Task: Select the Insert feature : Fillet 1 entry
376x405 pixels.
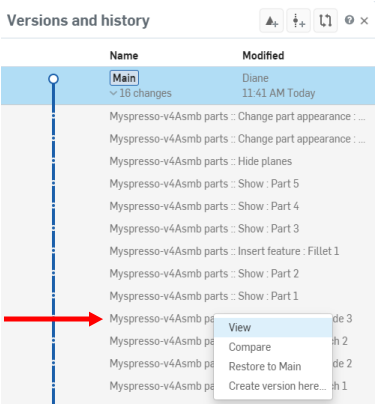Action: point(224,251)
